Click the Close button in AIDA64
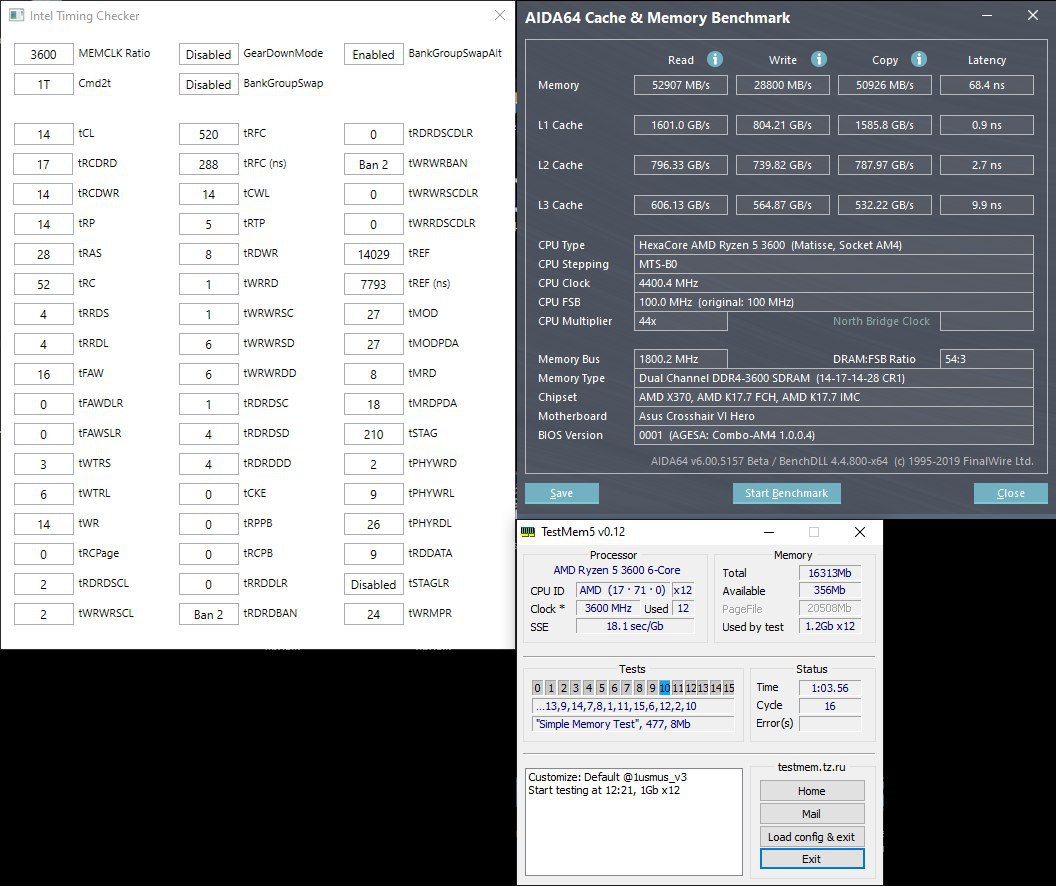The height and width of the screenshot is (886, 1056). tap(1010, 493)
